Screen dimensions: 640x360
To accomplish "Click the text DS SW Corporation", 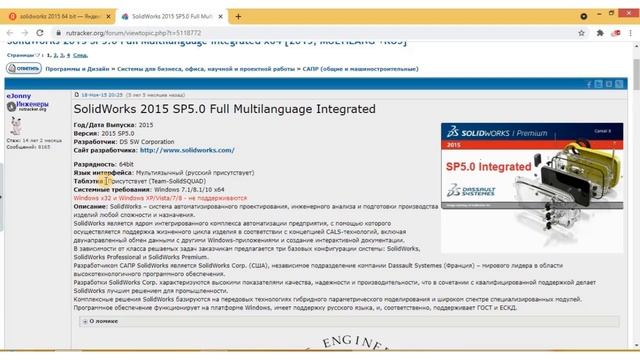I will click(x=147, y=142).
